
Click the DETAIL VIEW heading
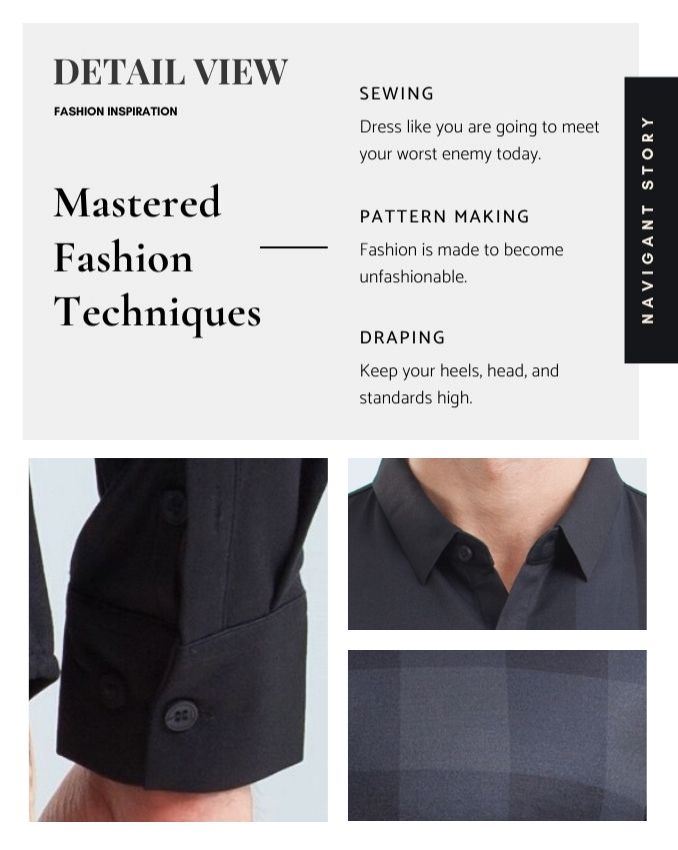click(x=171, y=72)
